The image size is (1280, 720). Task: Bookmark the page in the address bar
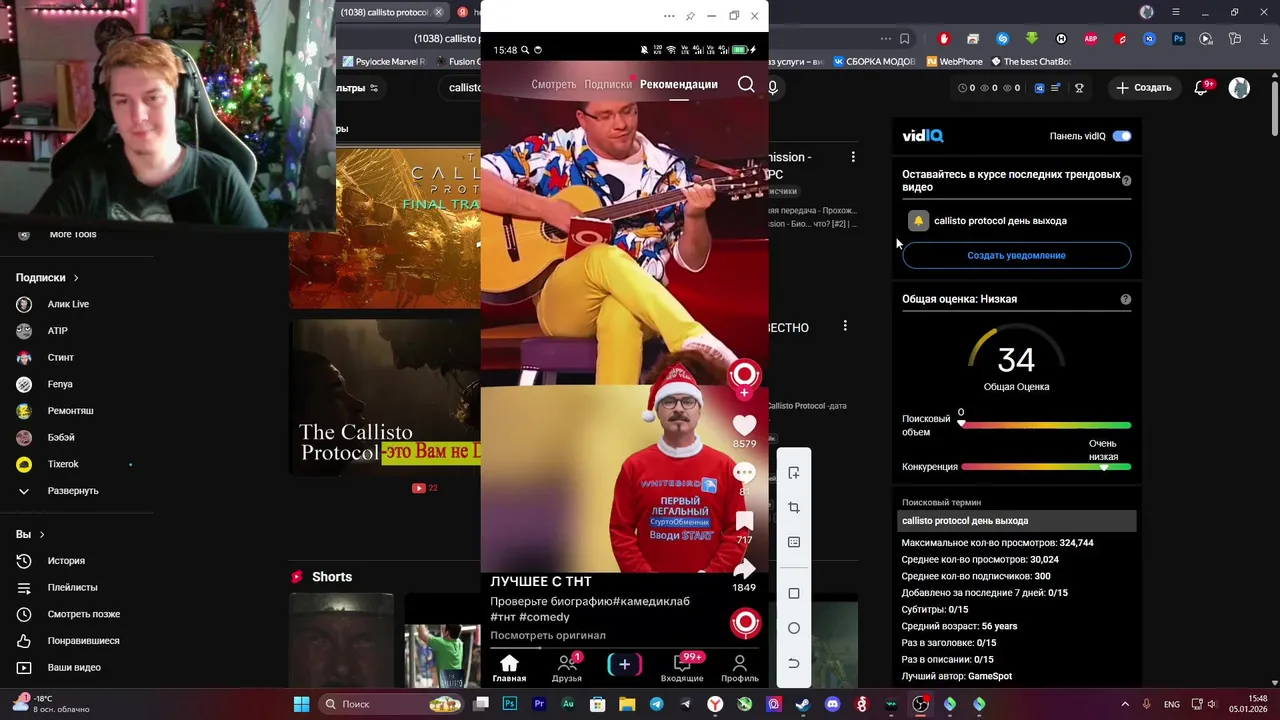(x=904, y=39)
